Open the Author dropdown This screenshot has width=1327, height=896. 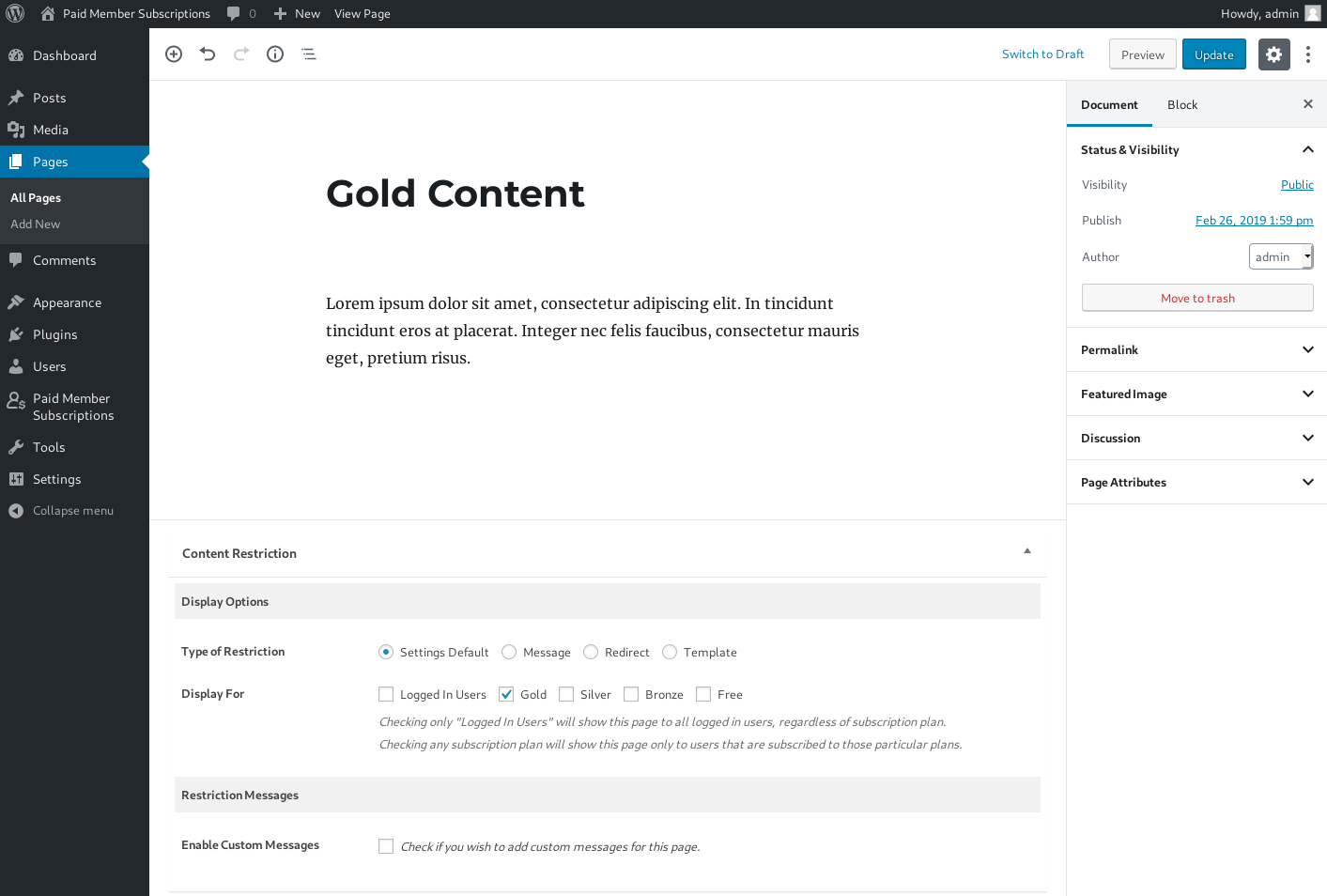[x=1281, y=256]
